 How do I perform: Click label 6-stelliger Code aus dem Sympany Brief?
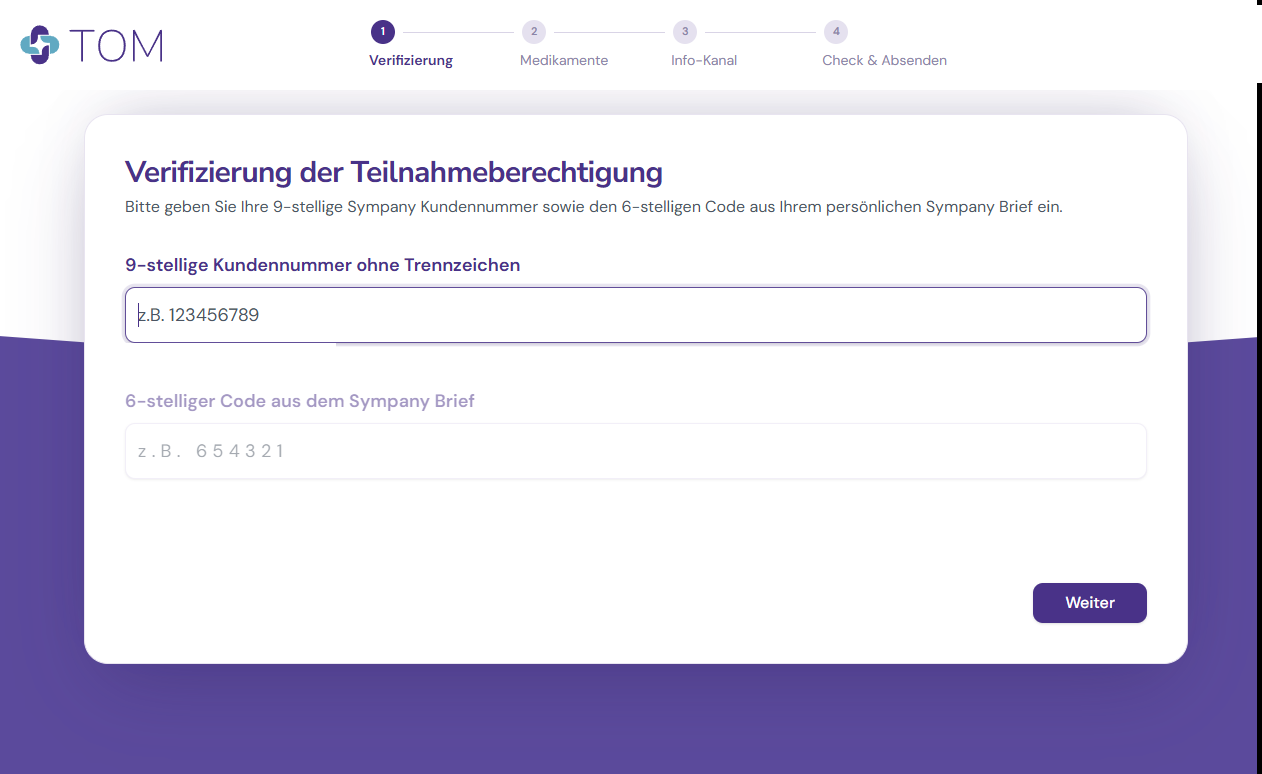[x=300, y=401]
